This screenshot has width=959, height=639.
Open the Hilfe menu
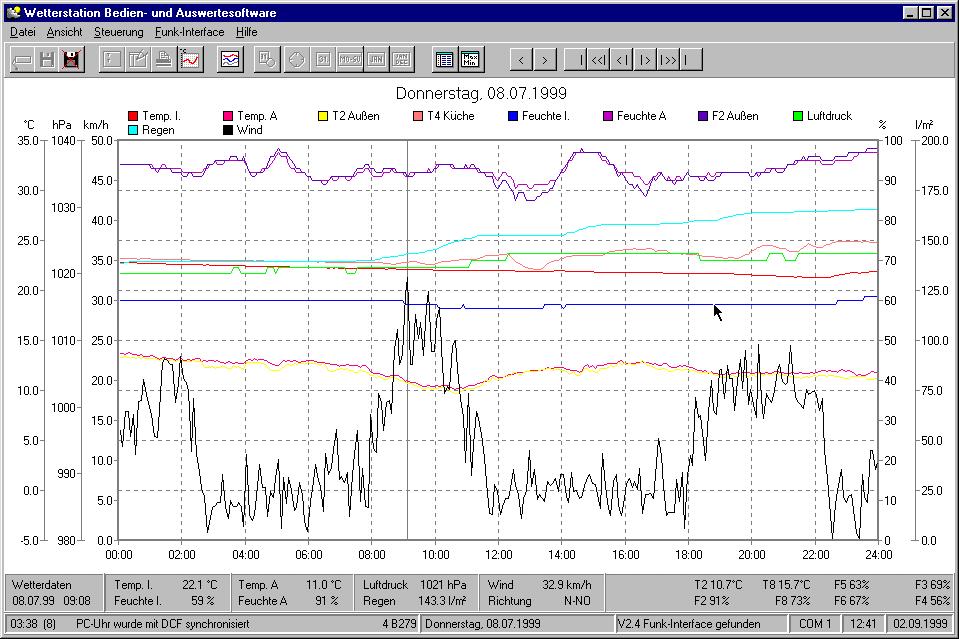246,32
